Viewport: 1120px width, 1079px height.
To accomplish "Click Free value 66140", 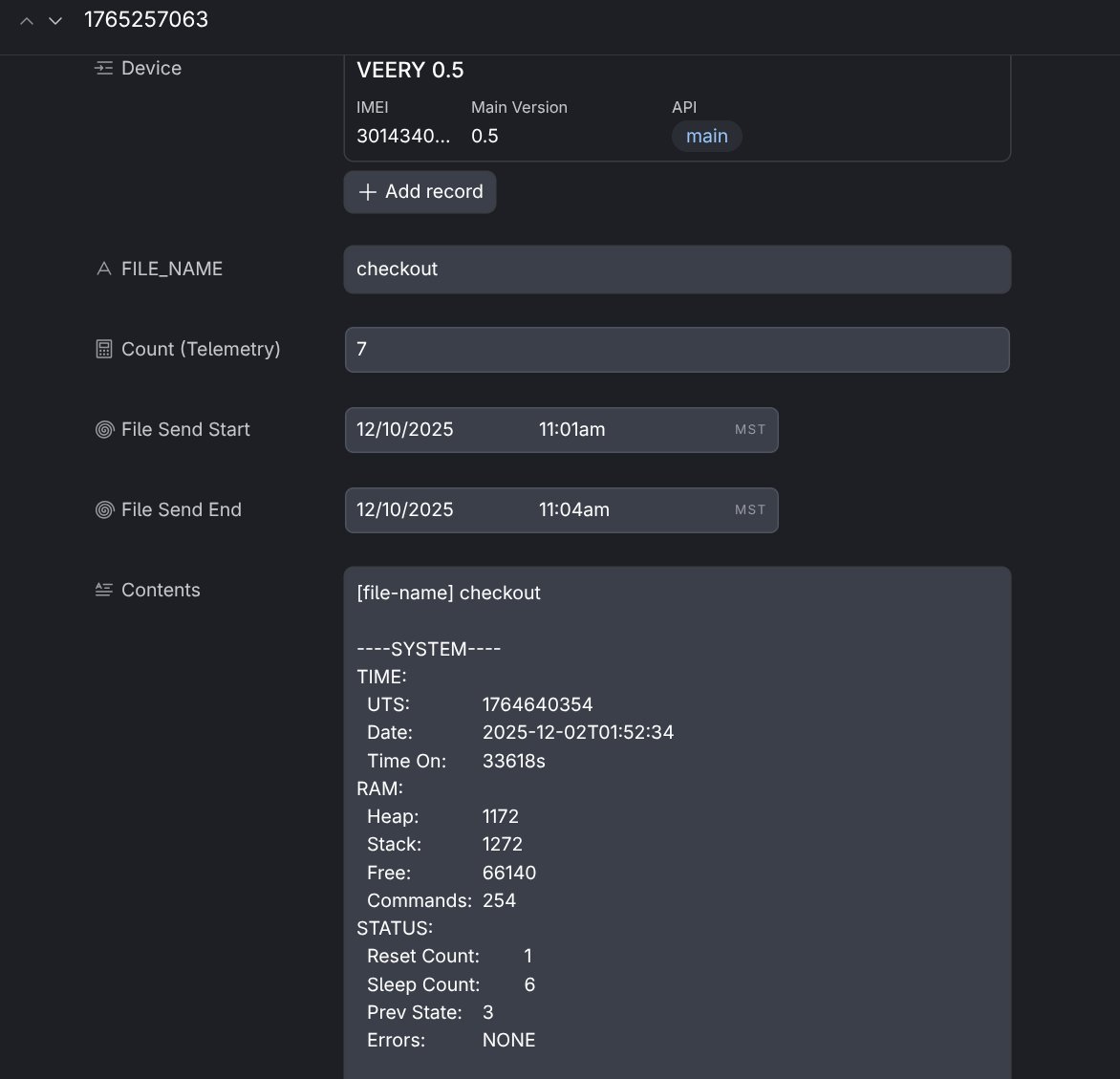I will 509,873.
